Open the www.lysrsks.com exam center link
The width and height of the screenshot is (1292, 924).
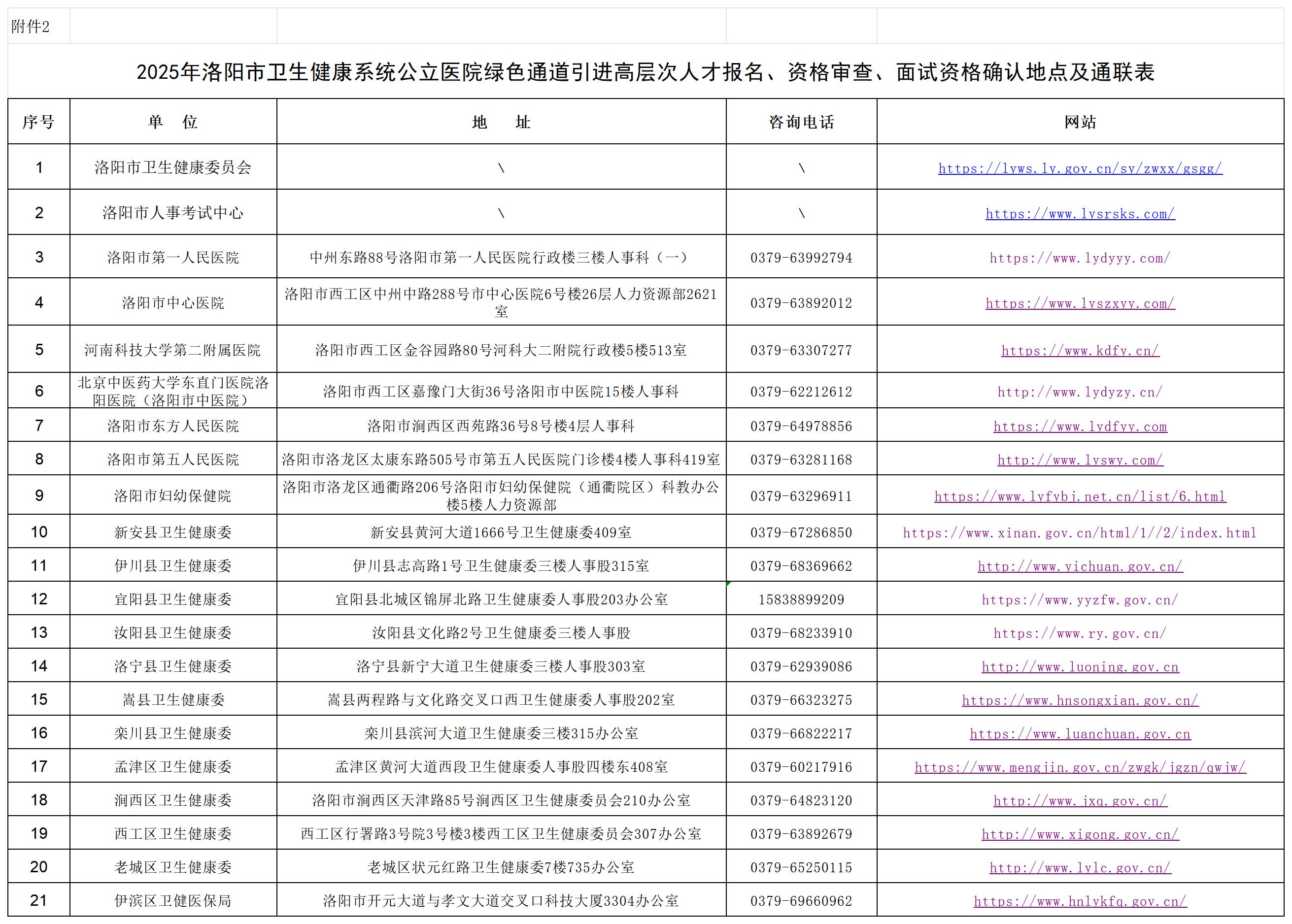coord(1080,214)
